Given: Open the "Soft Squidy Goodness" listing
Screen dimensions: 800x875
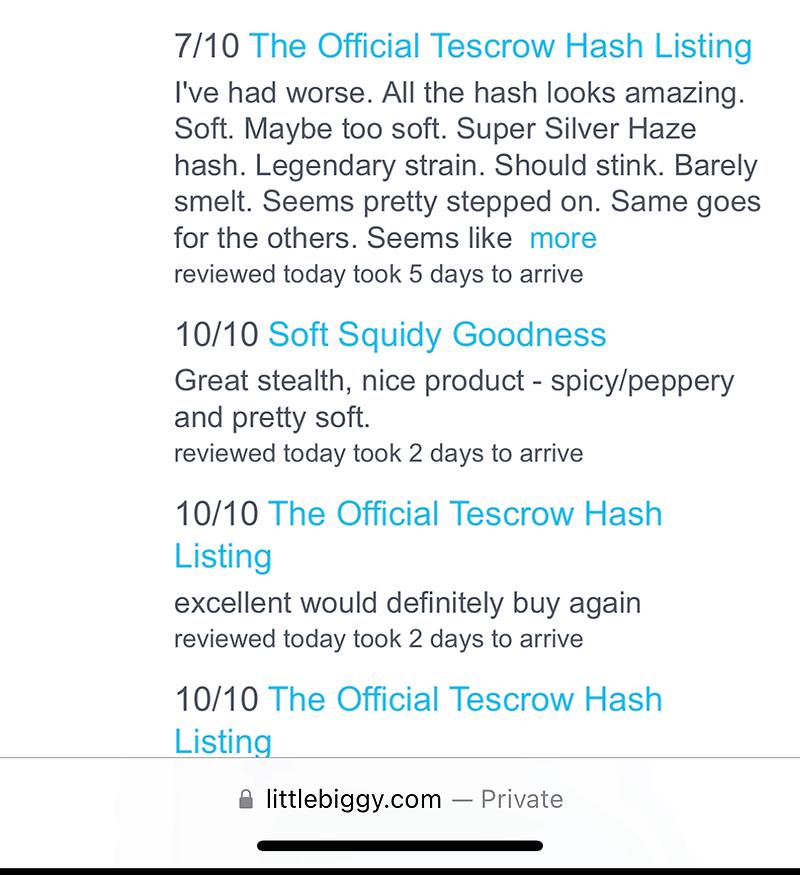Looking at the screenshot, I should click(437, 334).
